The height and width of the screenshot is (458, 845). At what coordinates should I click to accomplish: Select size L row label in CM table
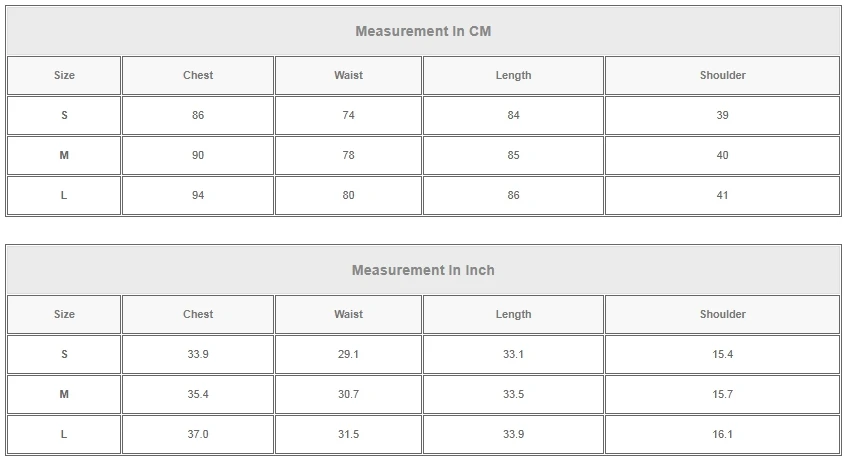coord(64,195)
